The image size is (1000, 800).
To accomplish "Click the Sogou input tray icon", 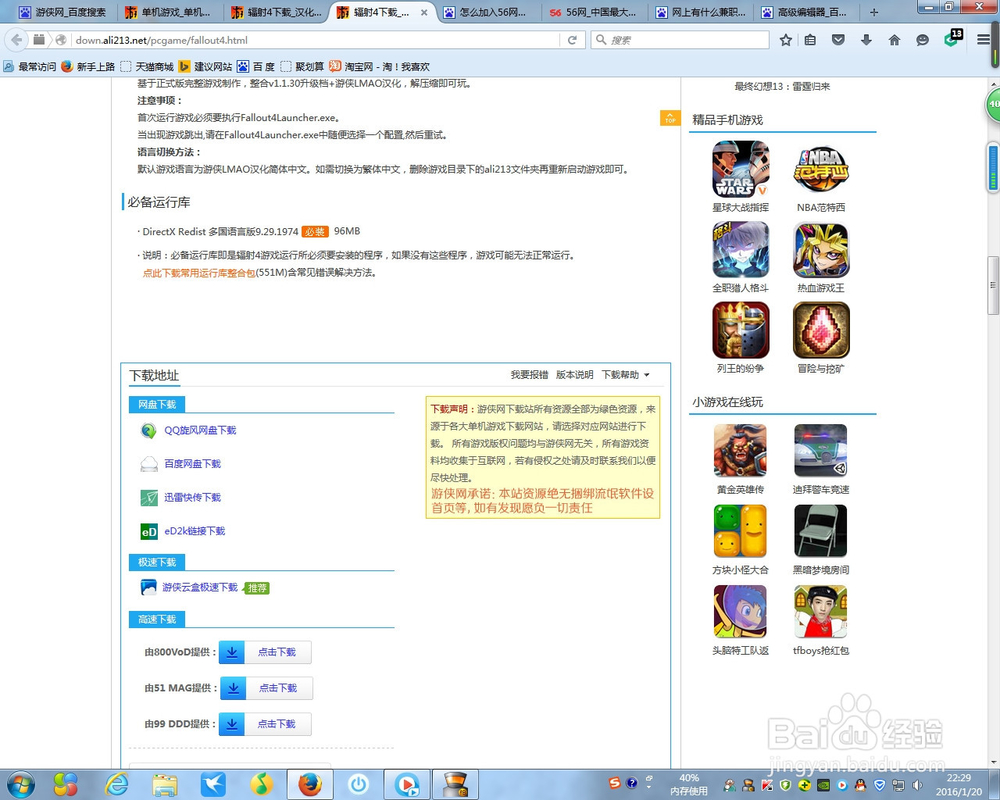I will (614, 783).
